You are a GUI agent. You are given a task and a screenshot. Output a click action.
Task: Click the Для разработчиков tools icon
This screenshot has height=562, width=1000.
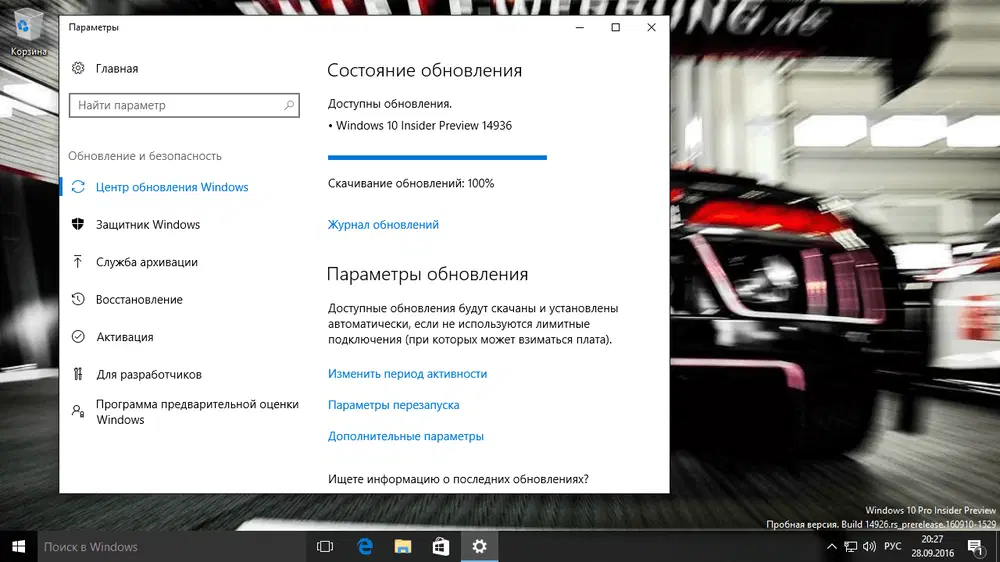(x=78, y=374)
